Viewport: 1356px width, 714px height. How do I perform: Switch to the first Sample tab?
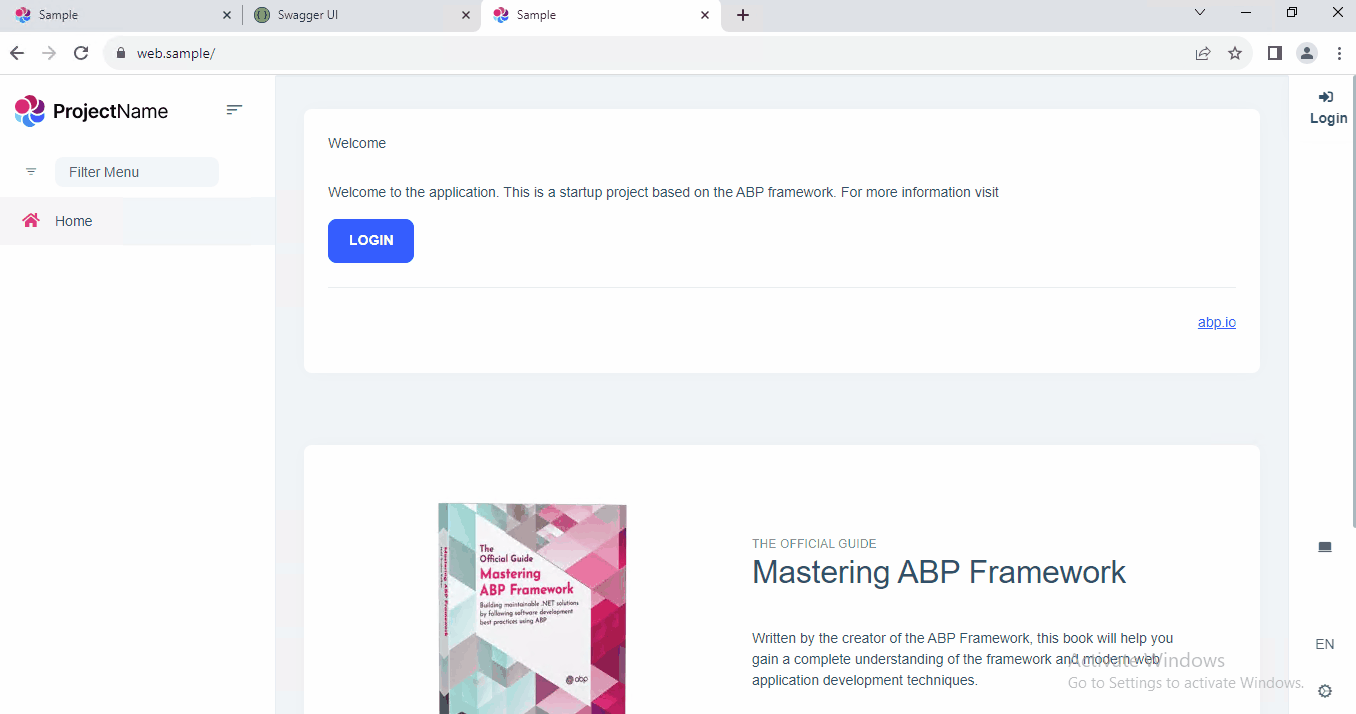click(x=120, y=15)
